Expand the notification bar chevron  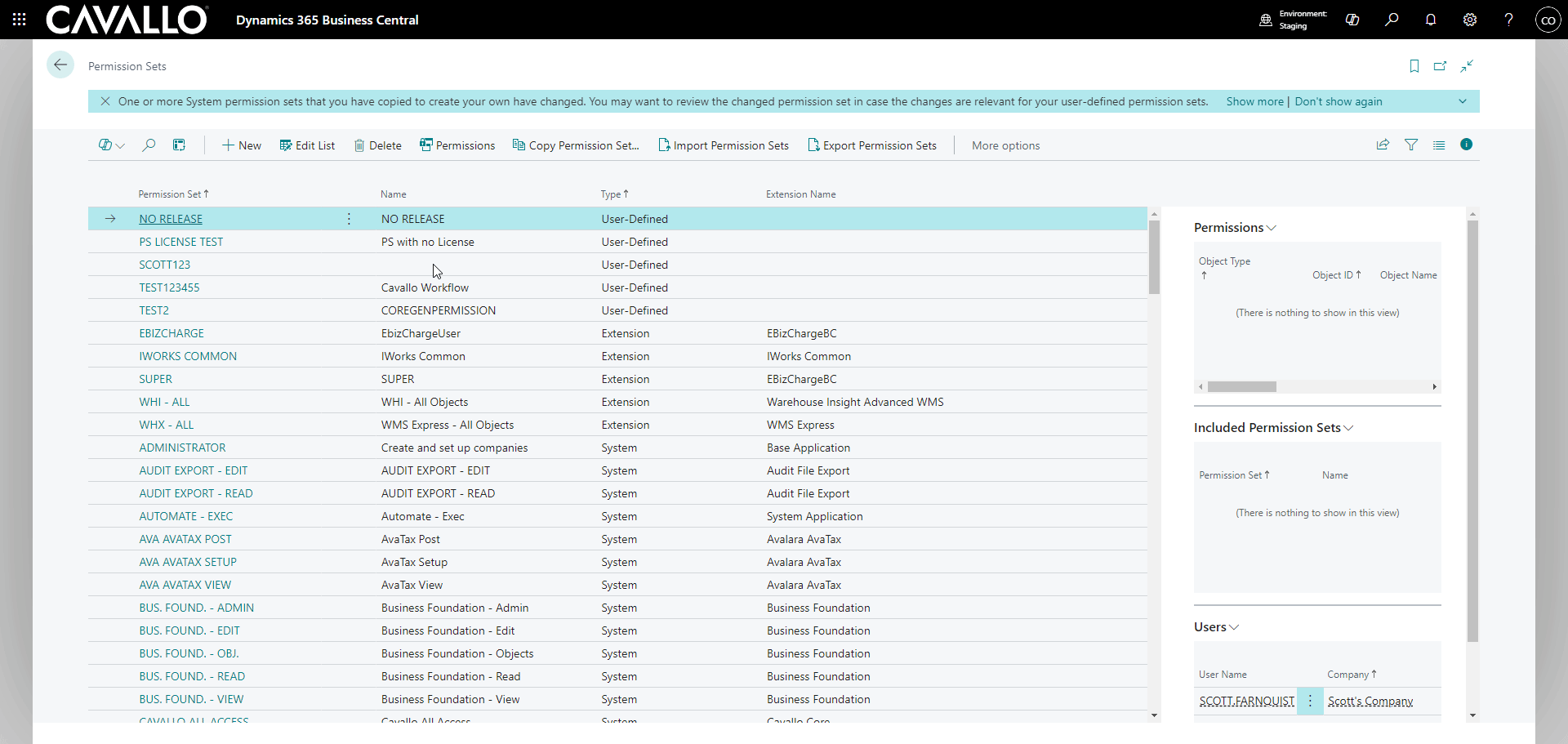[x=1462, y=101]
